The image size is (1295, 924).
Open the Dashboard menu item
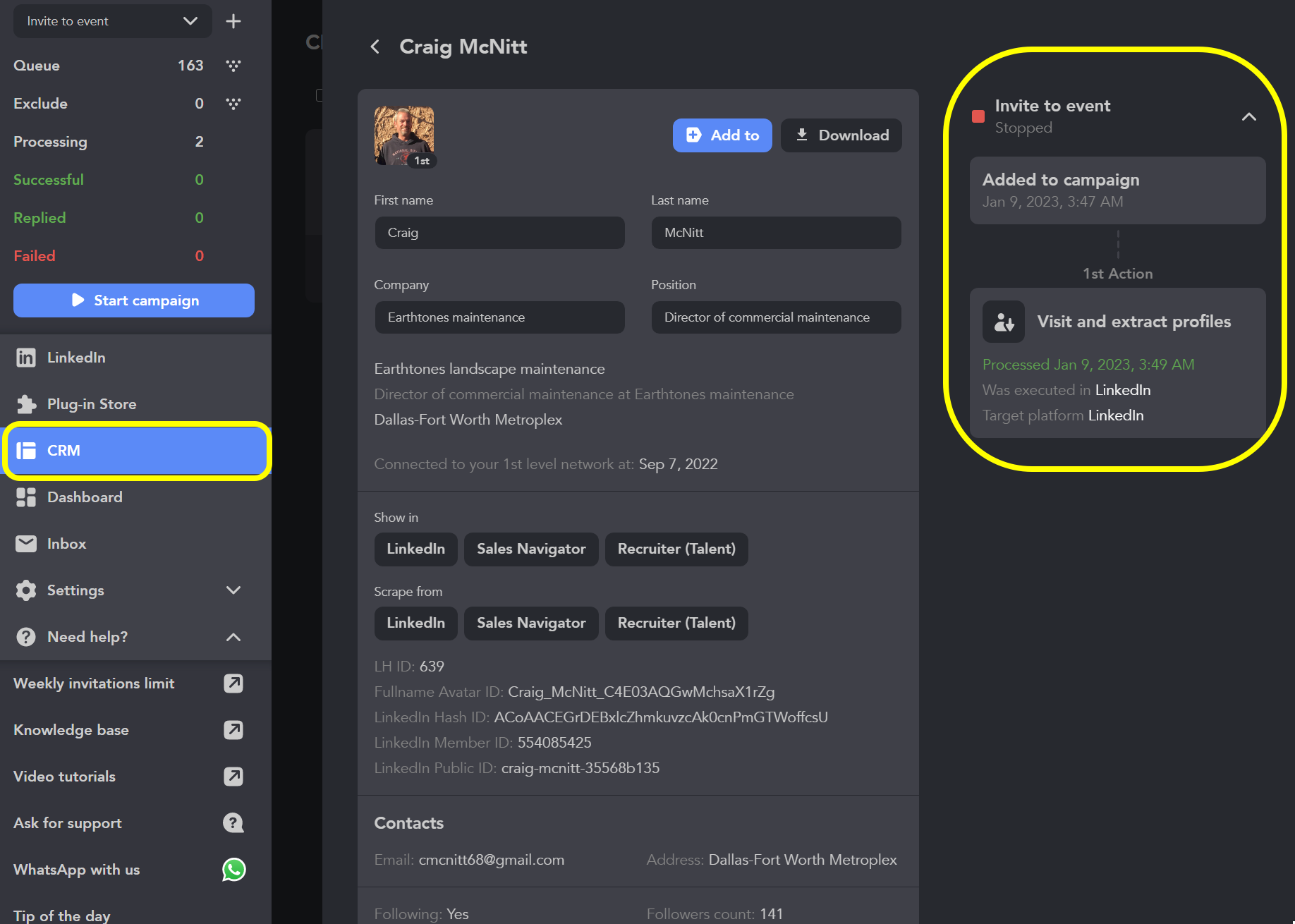85,497
